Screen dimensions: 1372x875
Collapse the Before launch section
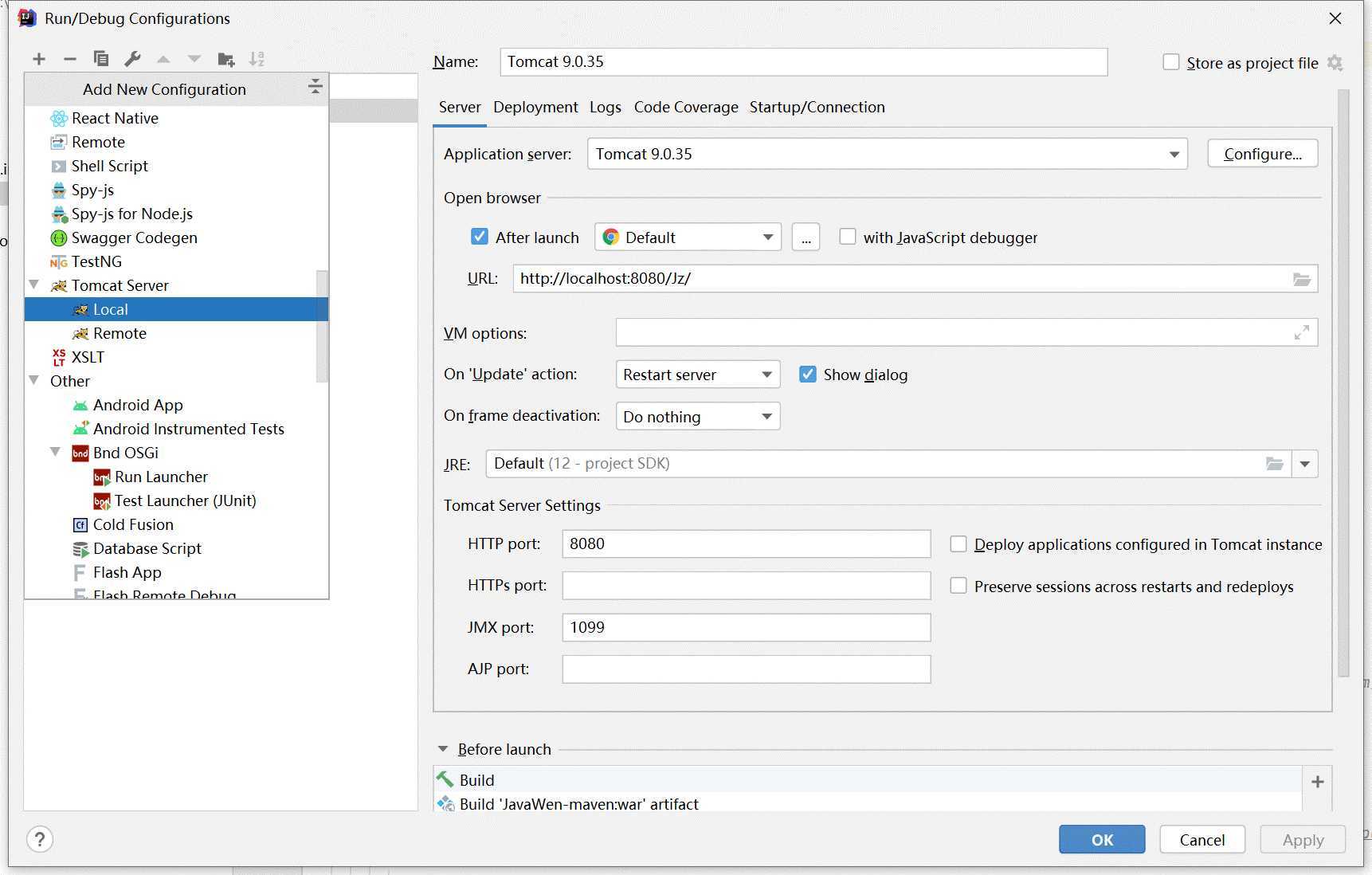click(443, 749)
